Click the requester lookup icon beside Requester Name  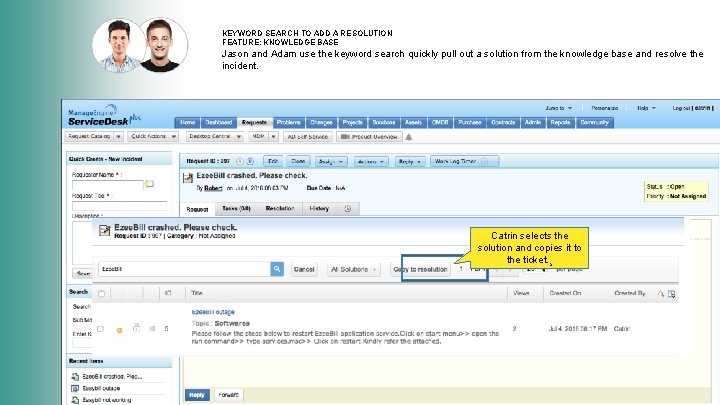(x=149, y=184)
